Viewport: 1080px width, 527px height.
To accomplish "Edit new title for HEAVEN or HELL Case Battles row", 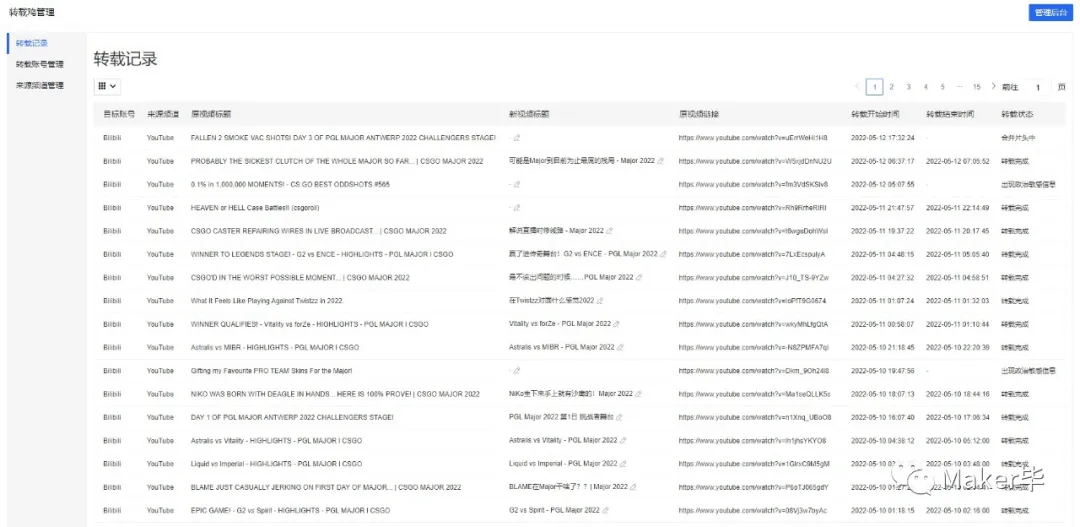I will [517, 208].
